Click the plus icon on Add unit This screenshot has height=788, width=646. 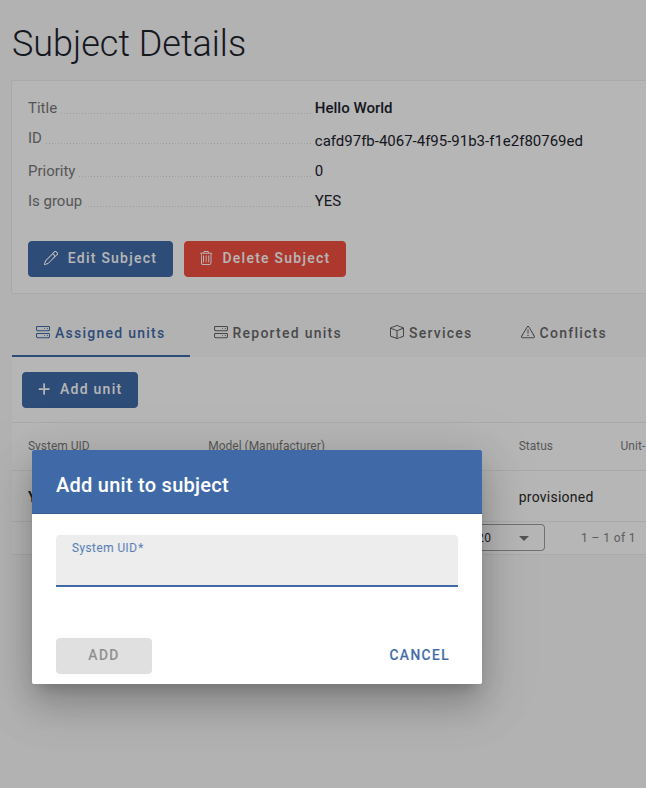click(44, 389)
